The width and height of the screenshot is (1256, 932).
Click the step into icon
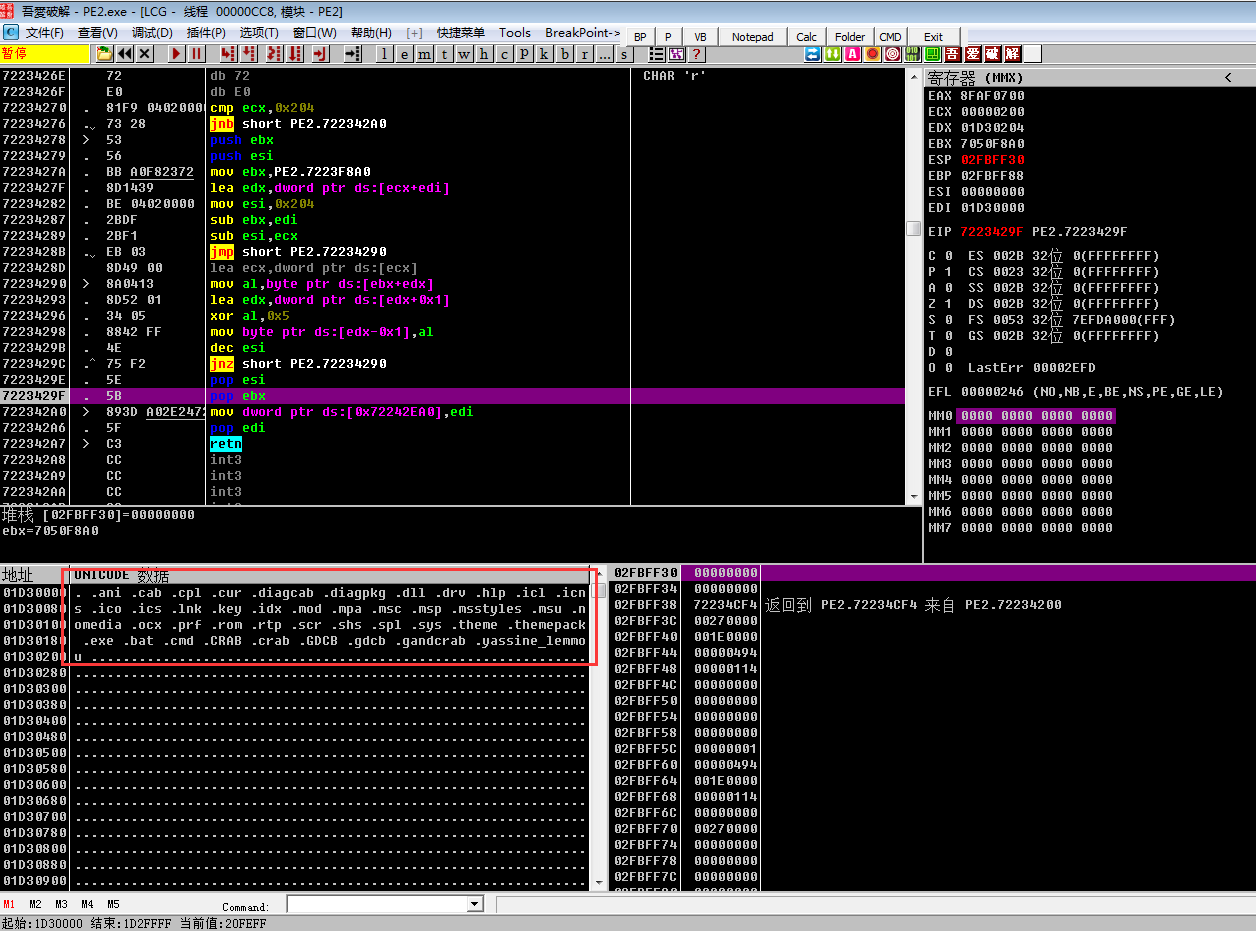coord(228,54)
